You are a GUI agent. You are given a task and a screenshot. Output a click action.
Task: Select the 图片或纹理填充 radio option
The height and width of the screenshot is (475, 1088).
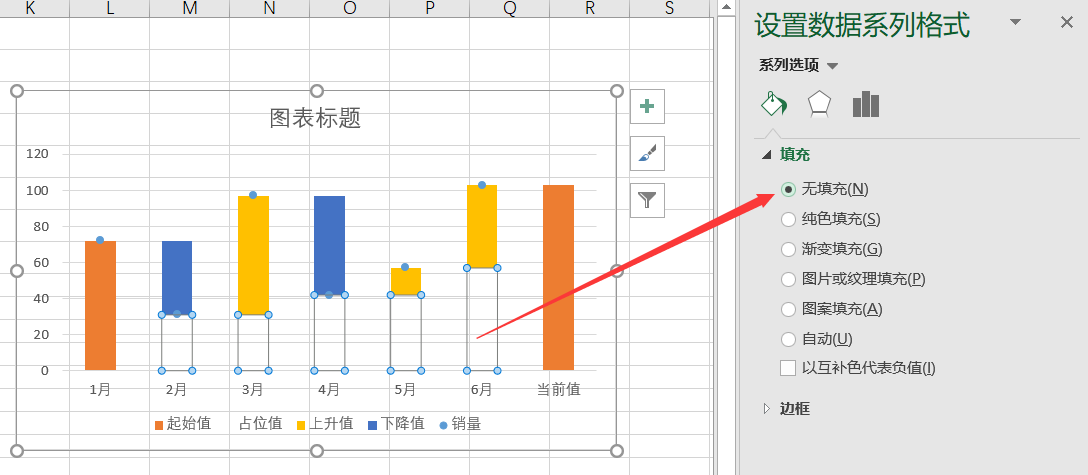788,279
